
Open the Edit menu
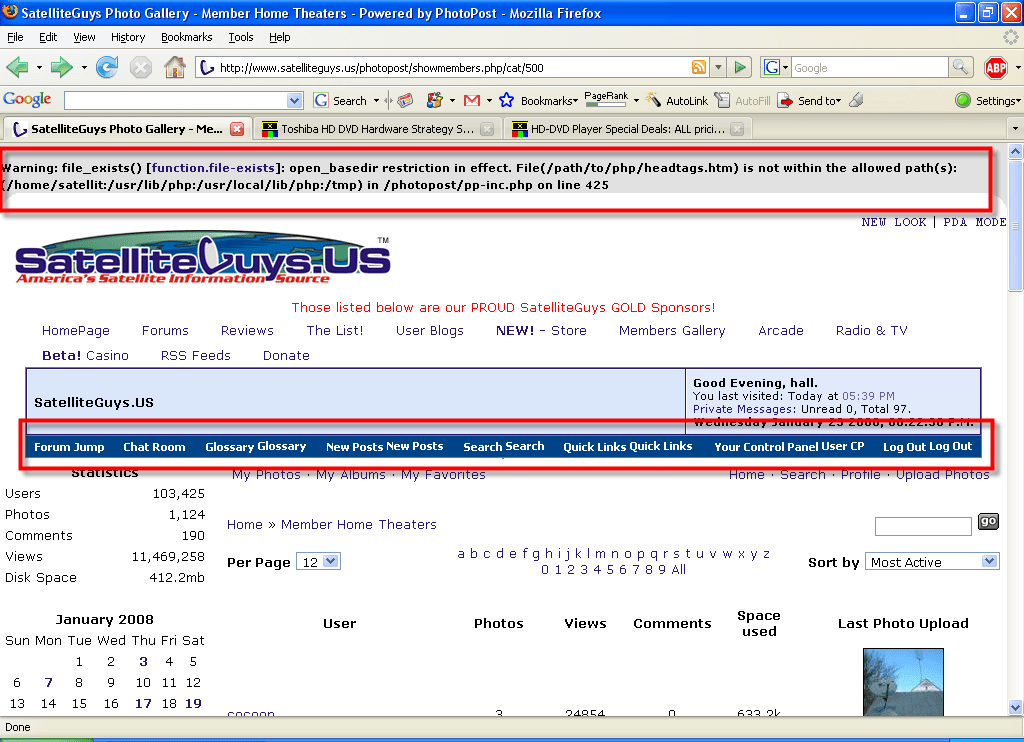click(x=48, y=37)
